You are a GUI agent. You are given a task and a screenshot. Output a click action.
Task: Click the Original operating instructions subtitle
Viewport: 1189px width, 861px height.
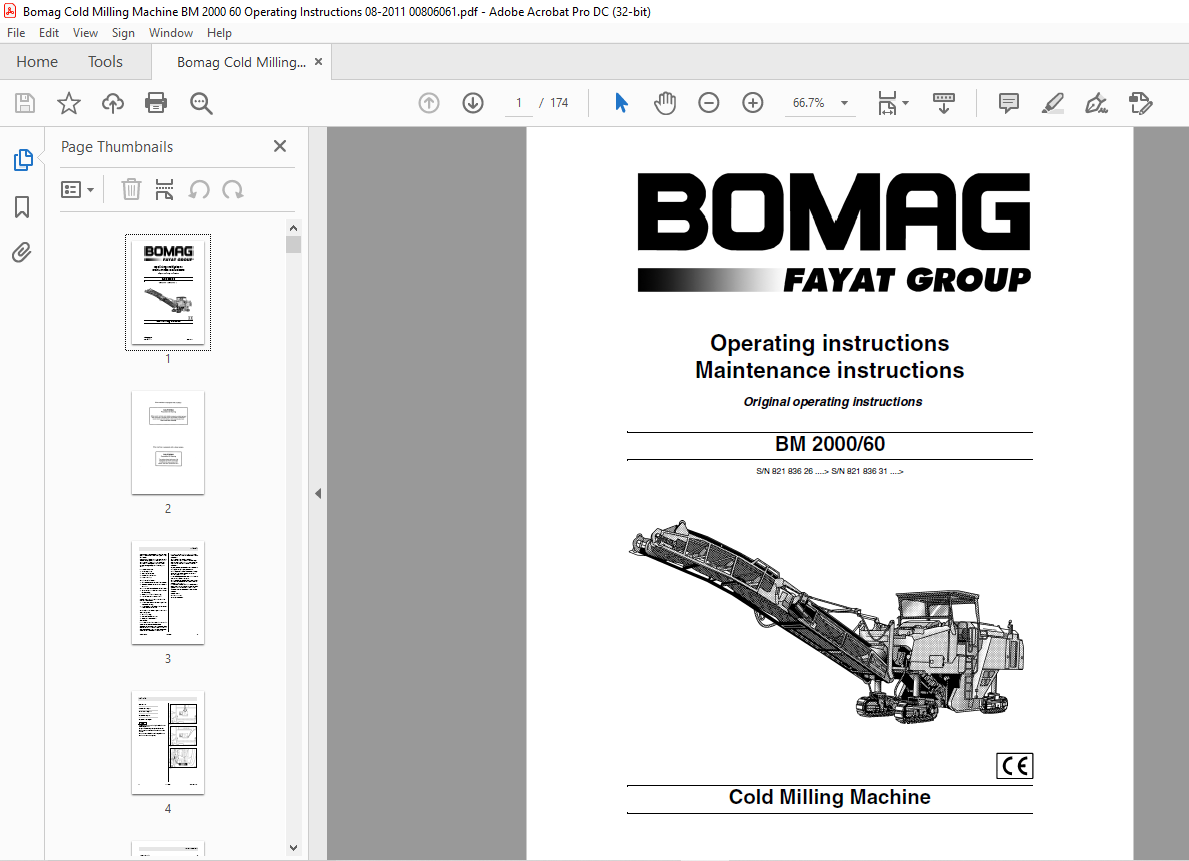point(833,402)
